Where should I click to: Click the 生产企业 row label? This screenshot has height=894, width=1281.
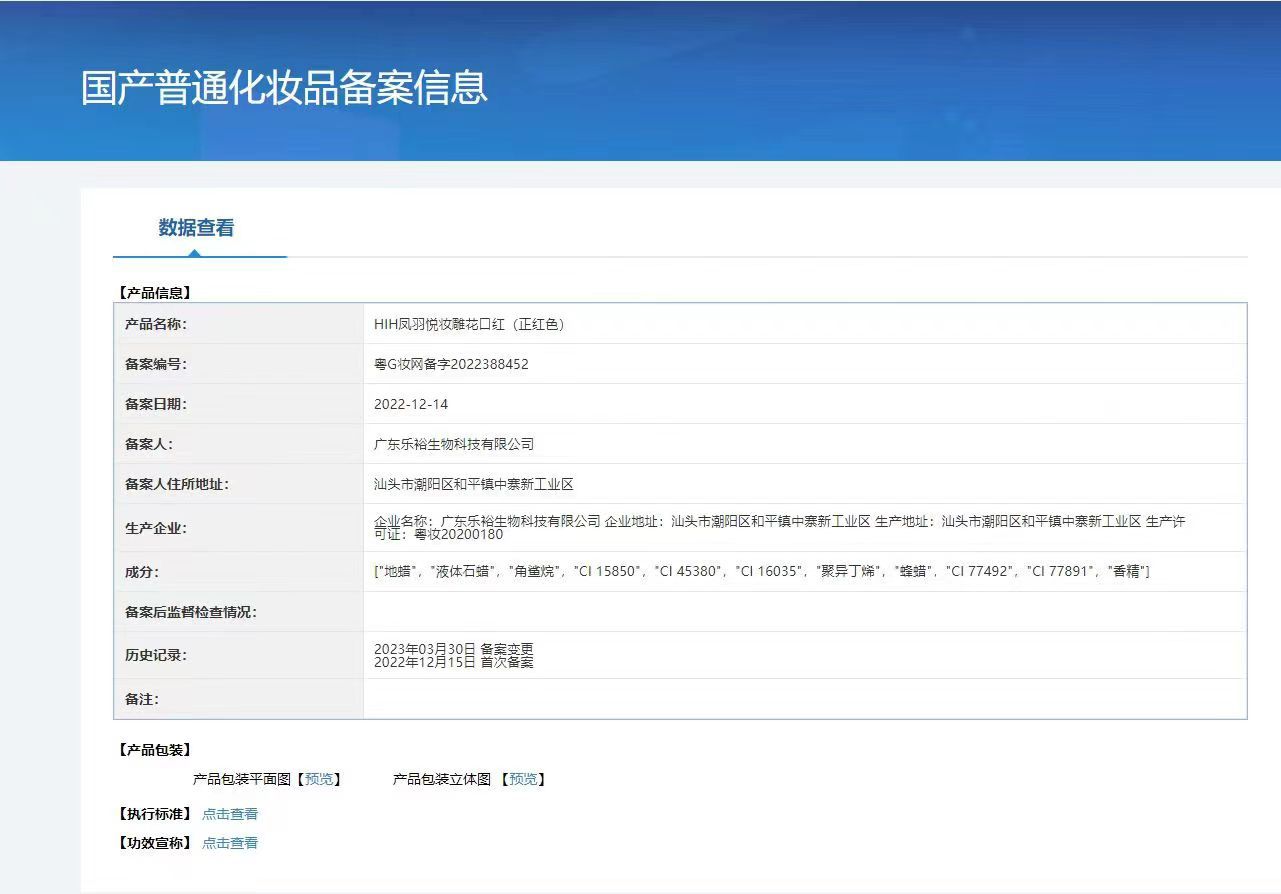point(156,528)
